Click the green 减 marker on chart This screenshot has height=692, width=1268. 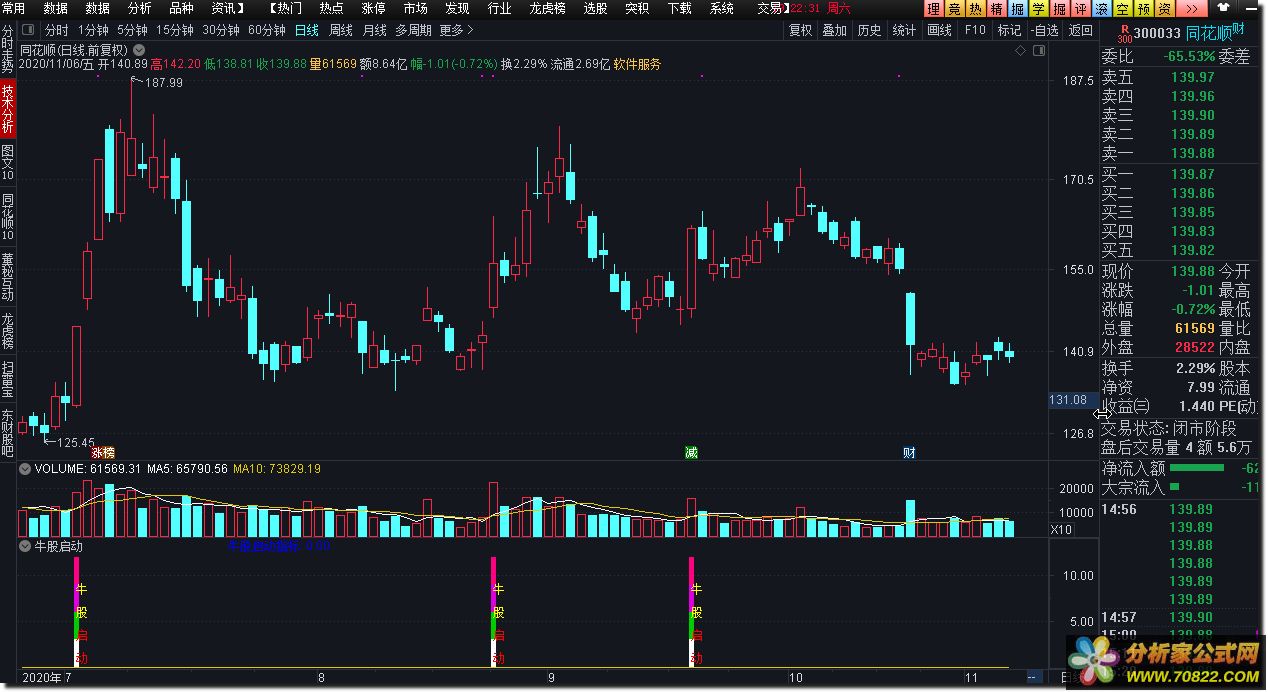[691, 452]
